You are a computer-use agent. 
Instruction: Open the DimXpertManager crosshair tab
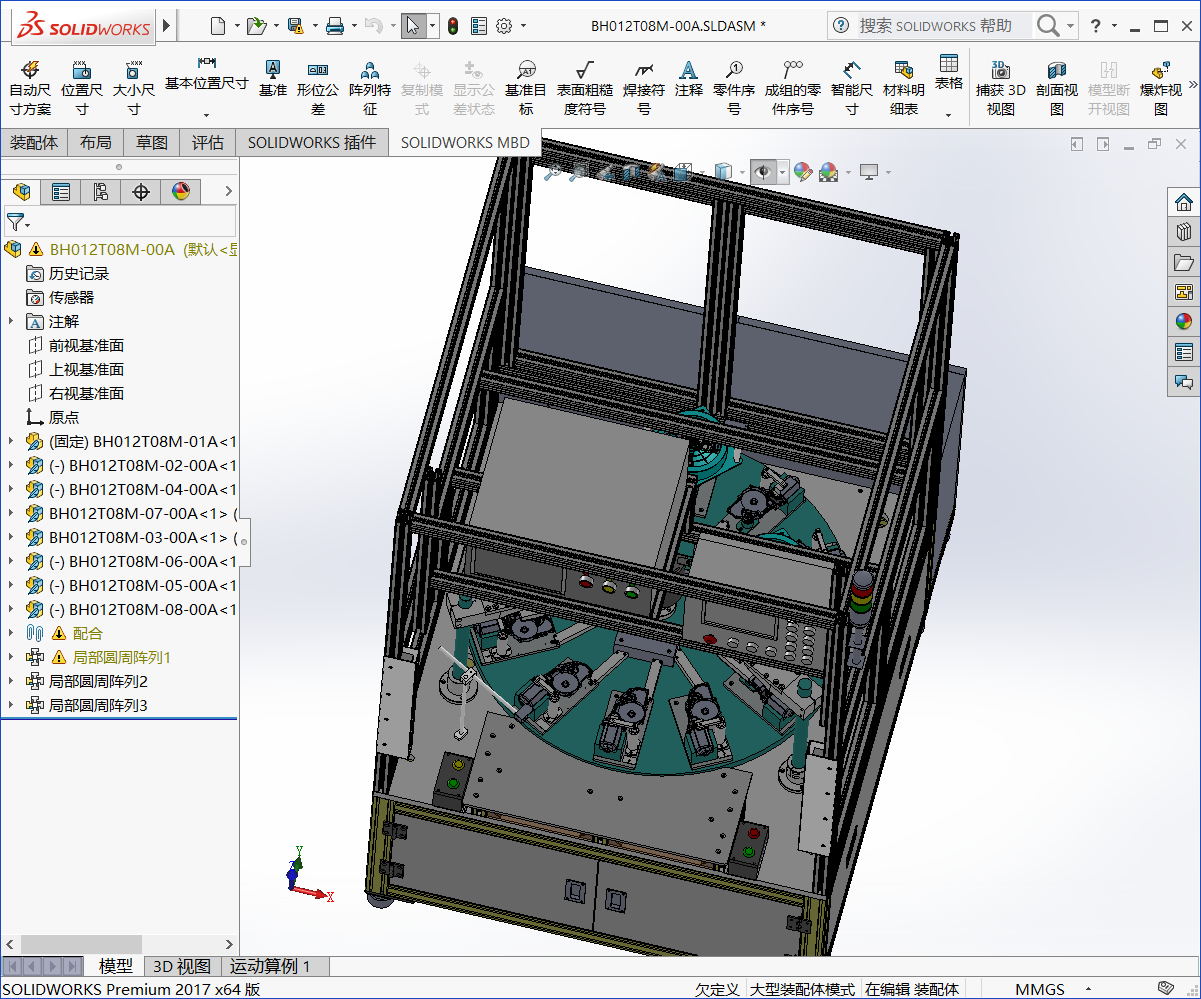(141, 191)
